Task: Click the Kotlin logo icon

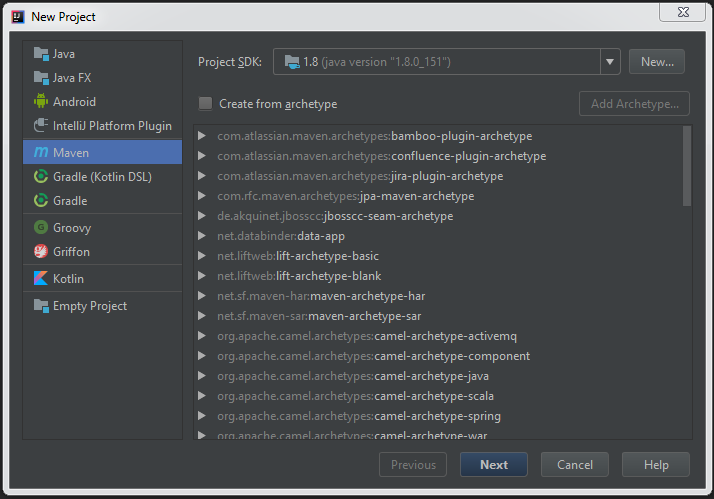Action: [x=41, y=278]
